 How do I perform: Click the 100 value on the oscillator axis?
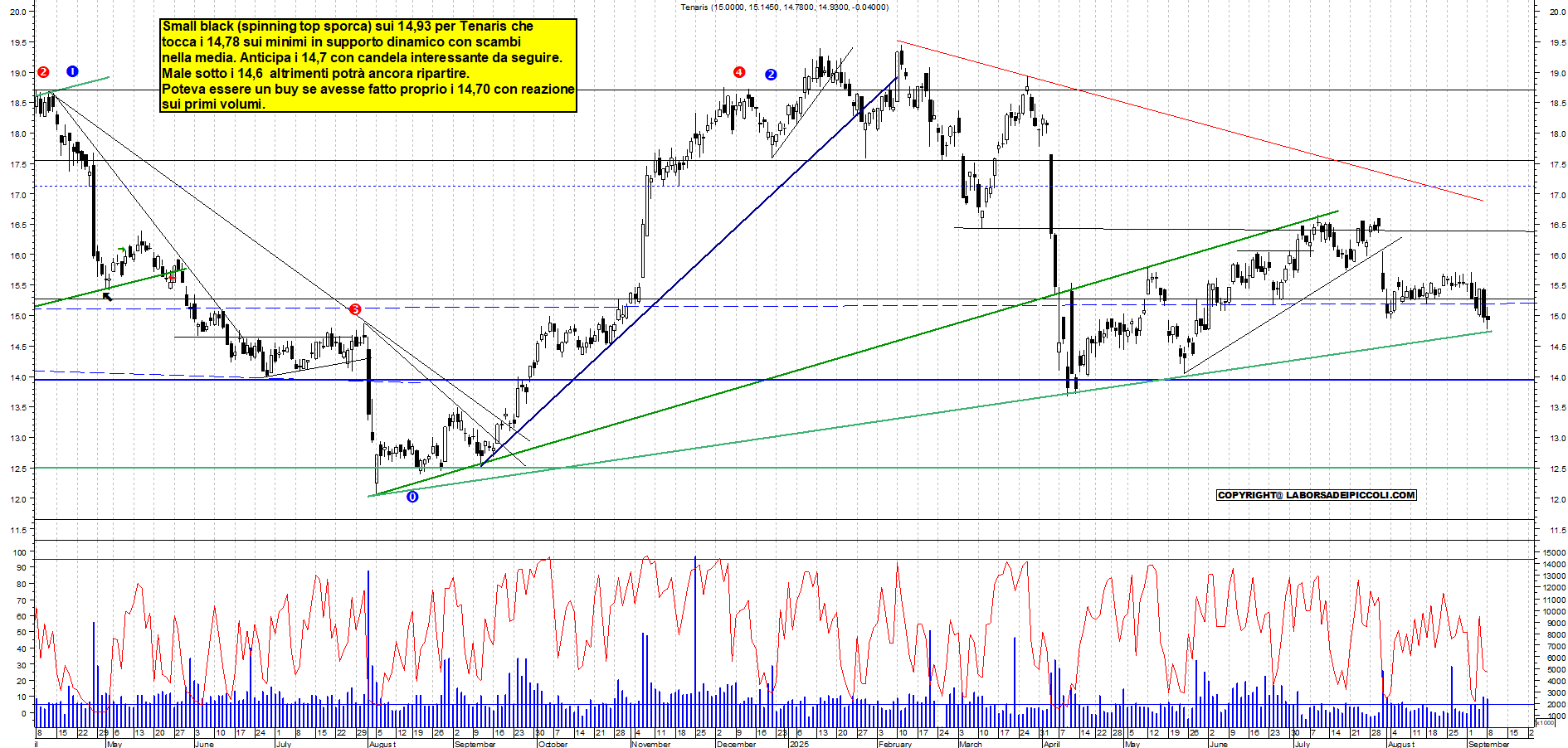pos(19,552)
